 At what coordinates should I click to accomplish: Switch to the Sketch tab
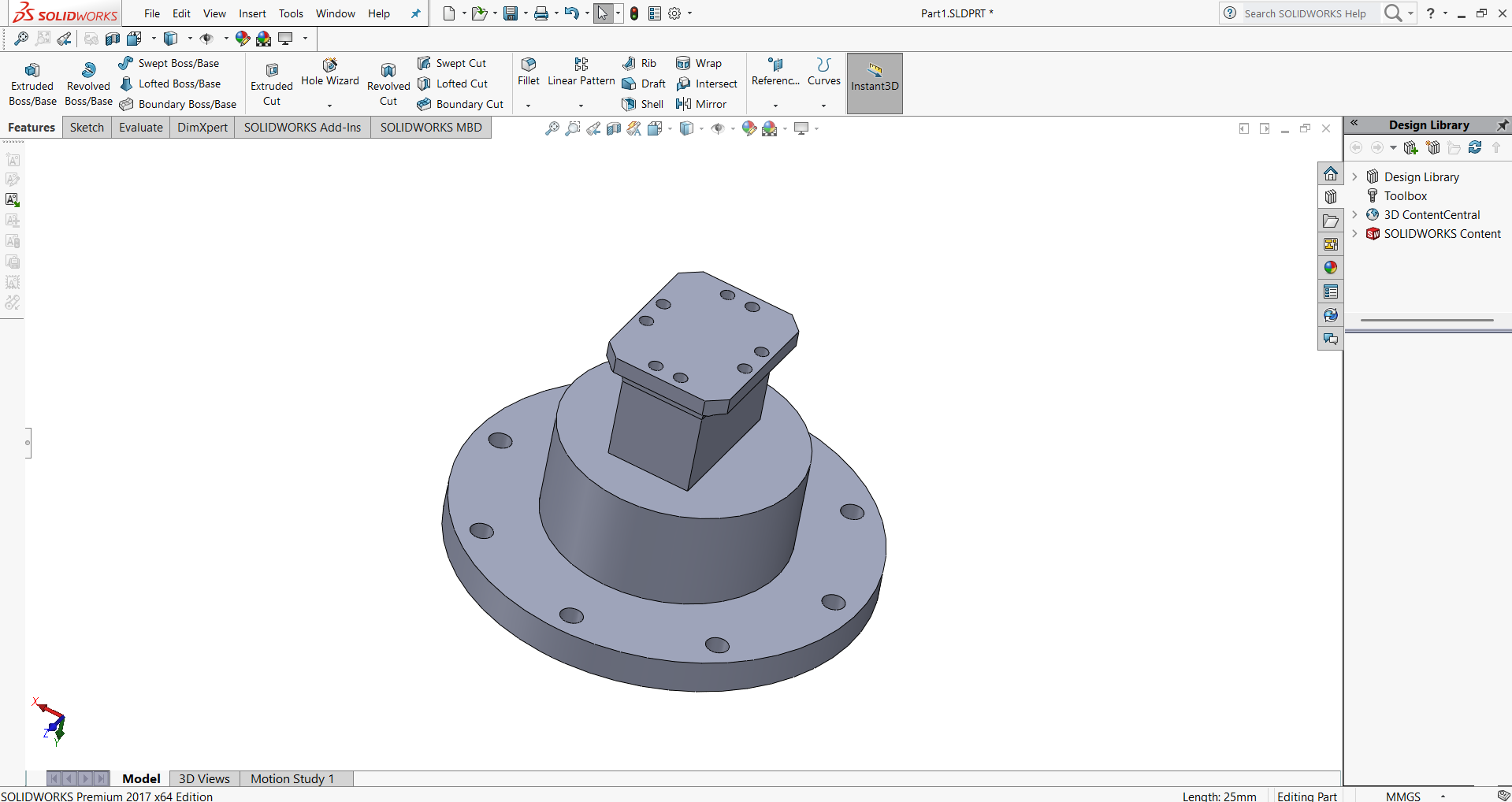[x=87, y=128]
